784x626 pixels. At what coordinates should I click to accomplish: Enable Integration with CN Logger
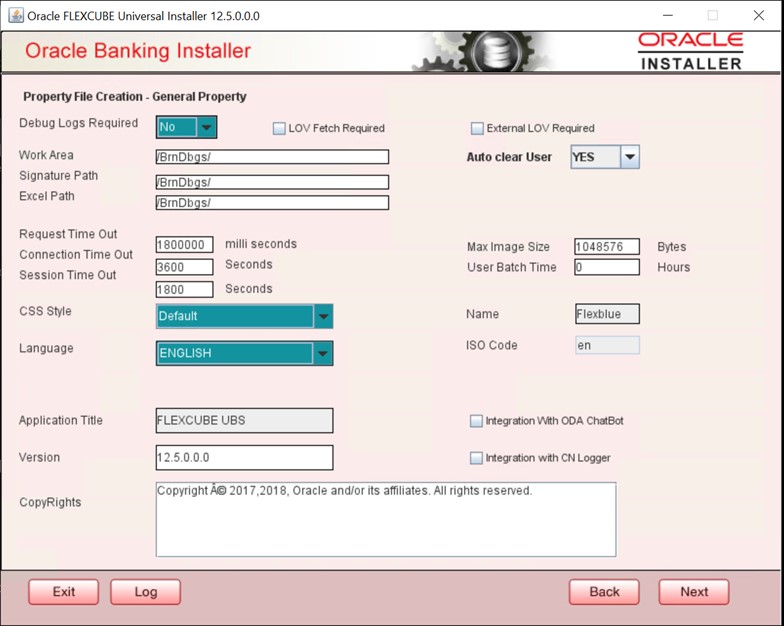(476, 458)
